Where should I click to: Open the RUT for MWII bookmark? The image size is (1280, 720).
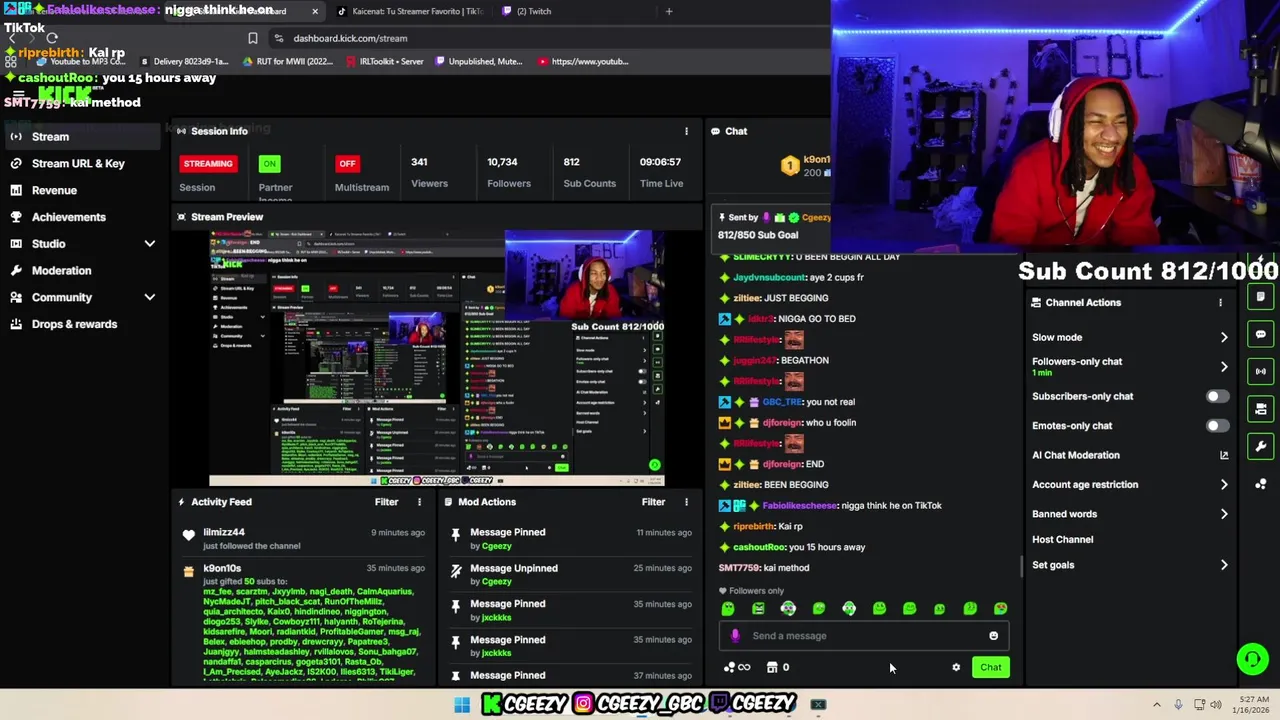point(286,61)
